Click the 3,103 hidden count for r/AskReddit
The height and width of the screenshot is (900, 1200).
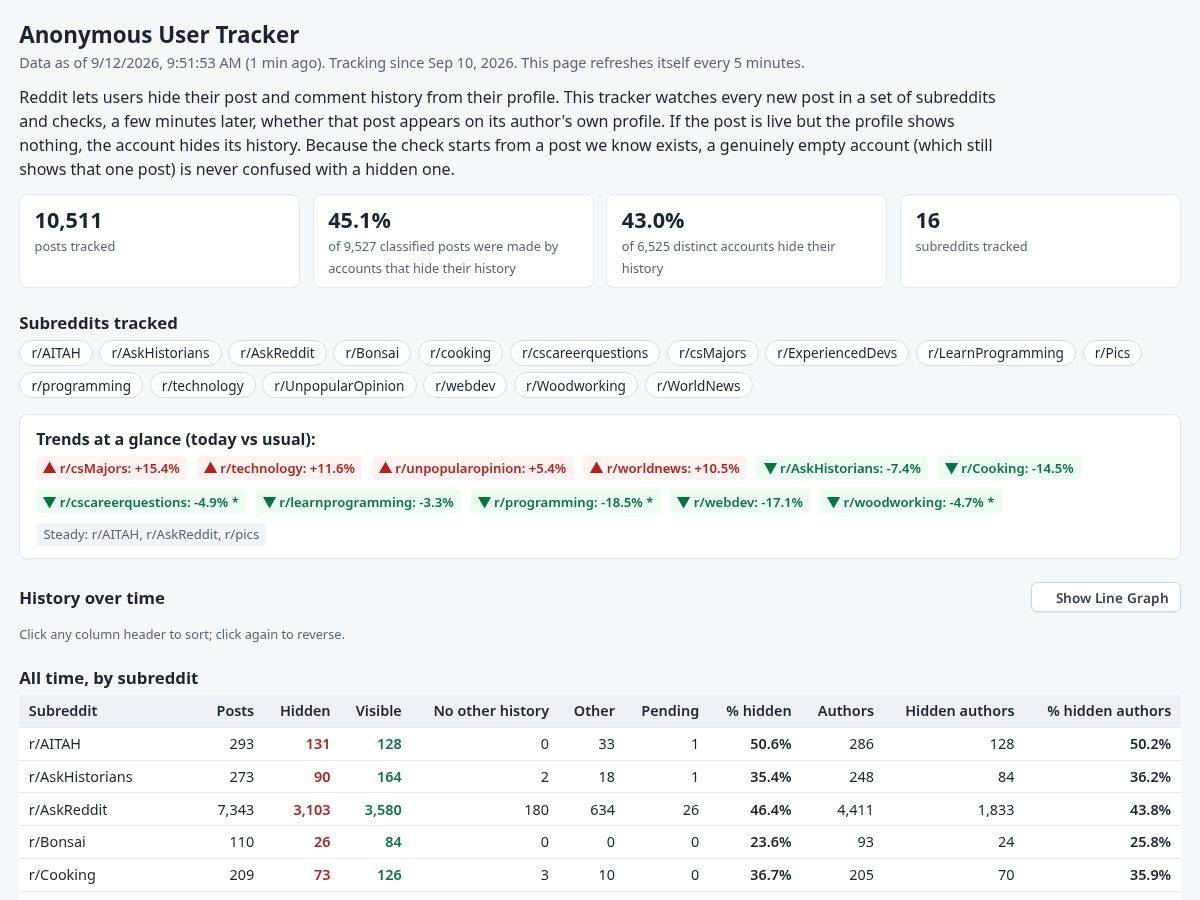(x=311, y=810)
